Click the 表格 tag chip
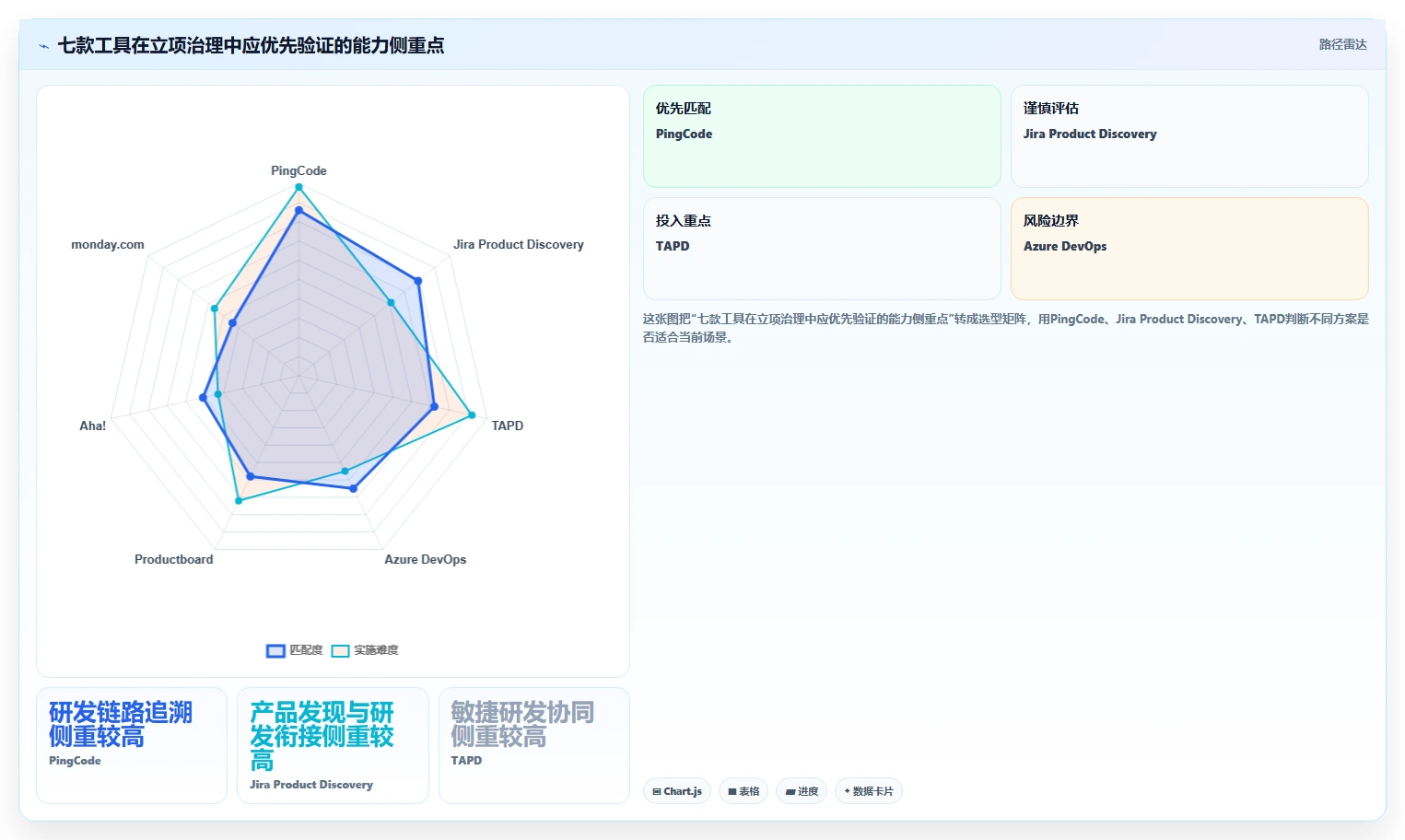 coord(743,791)
